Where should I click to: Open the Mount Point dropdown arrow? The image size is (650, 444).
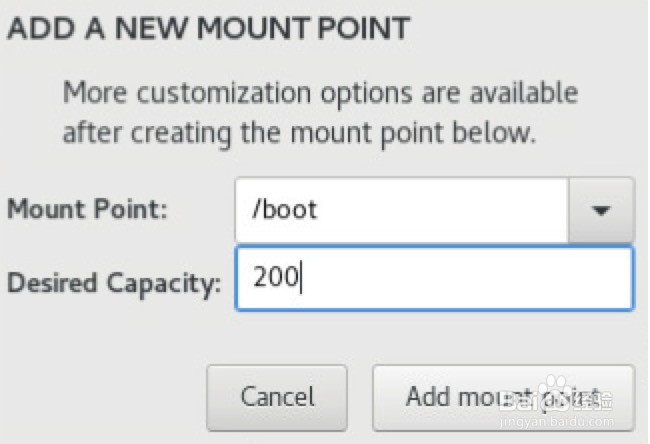click(x=601, y=210)
